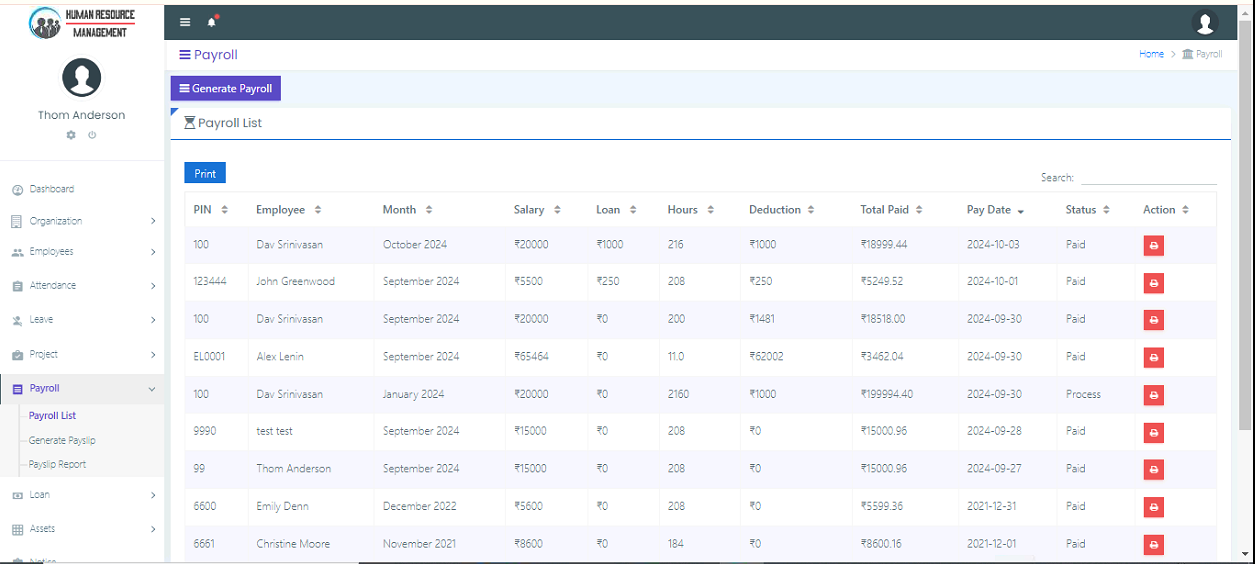This screenshot has width=1255, height=564.
Task: Print payslip for John Greenwood row
Action: (1153, 283)
